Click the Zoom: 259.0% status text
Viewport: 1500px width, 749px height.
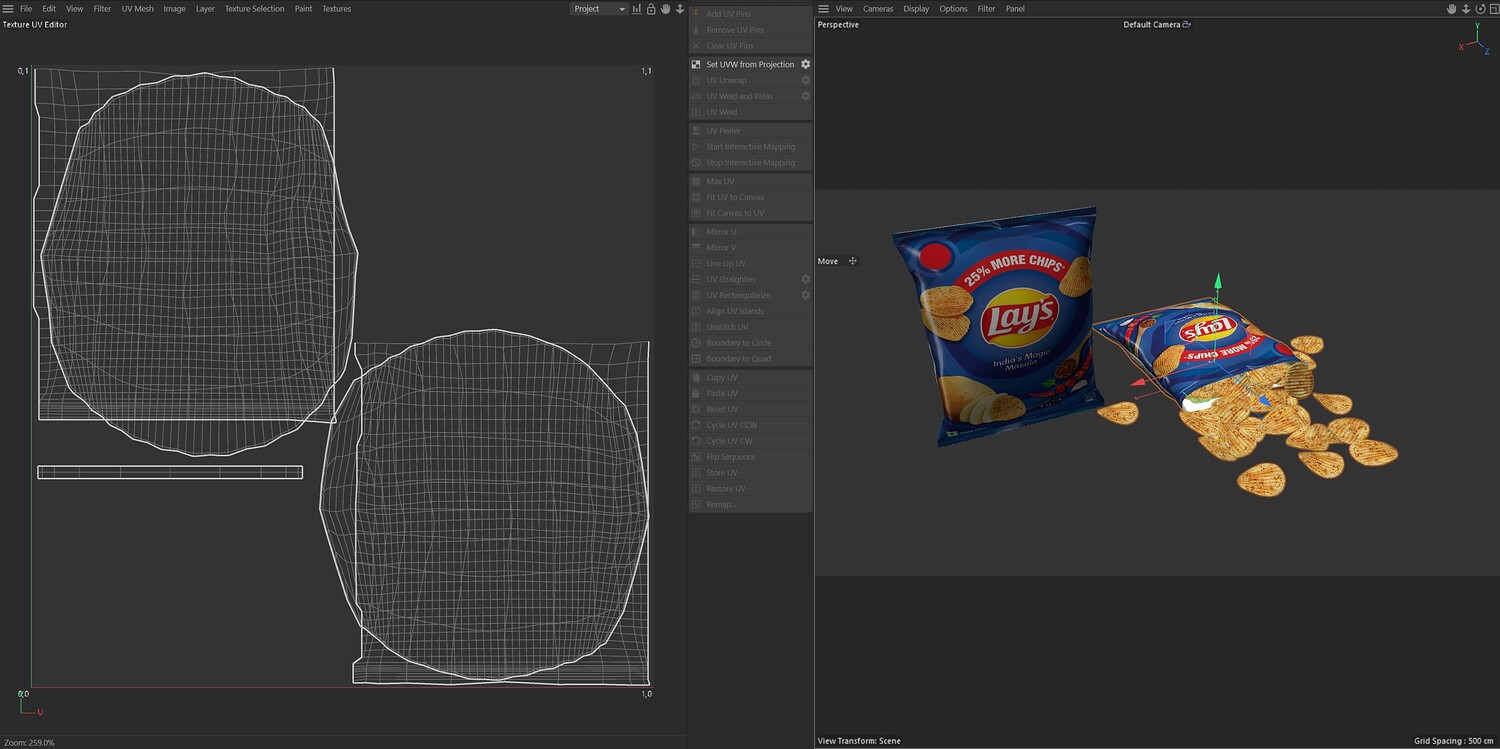pos(29,742)
